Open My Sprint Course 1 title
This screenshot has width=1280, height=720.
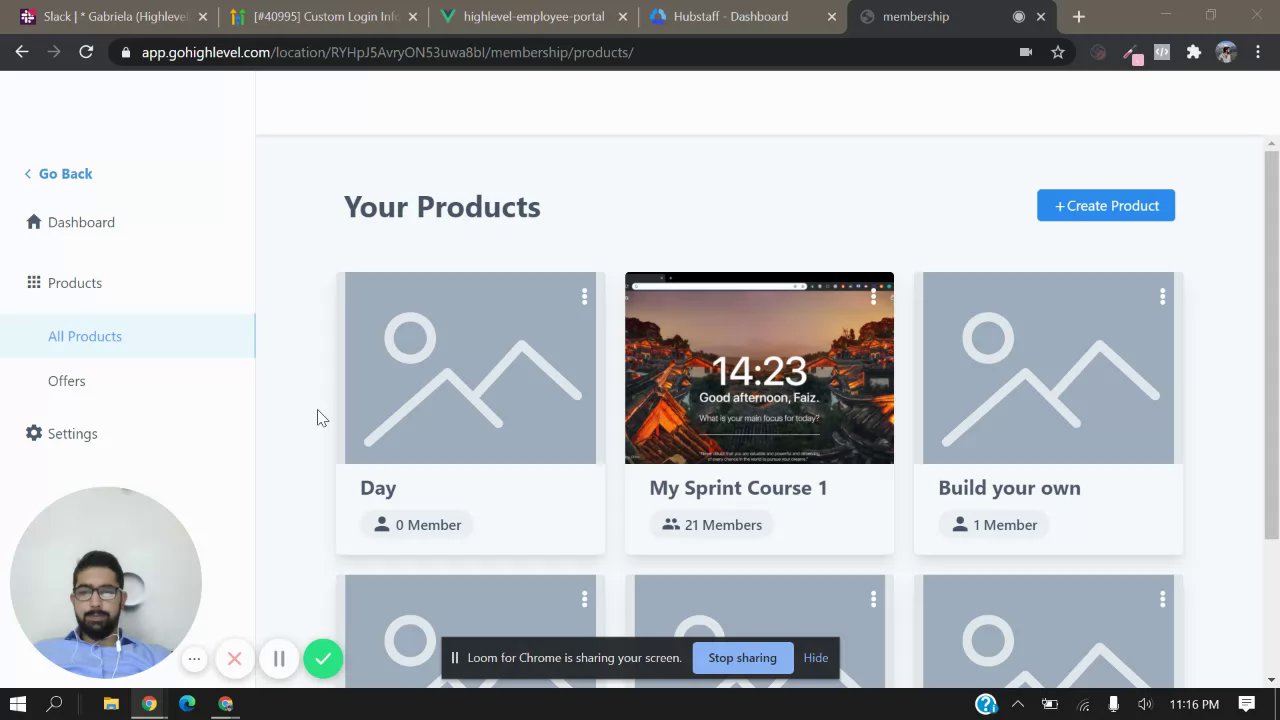(x=738, y=488)
